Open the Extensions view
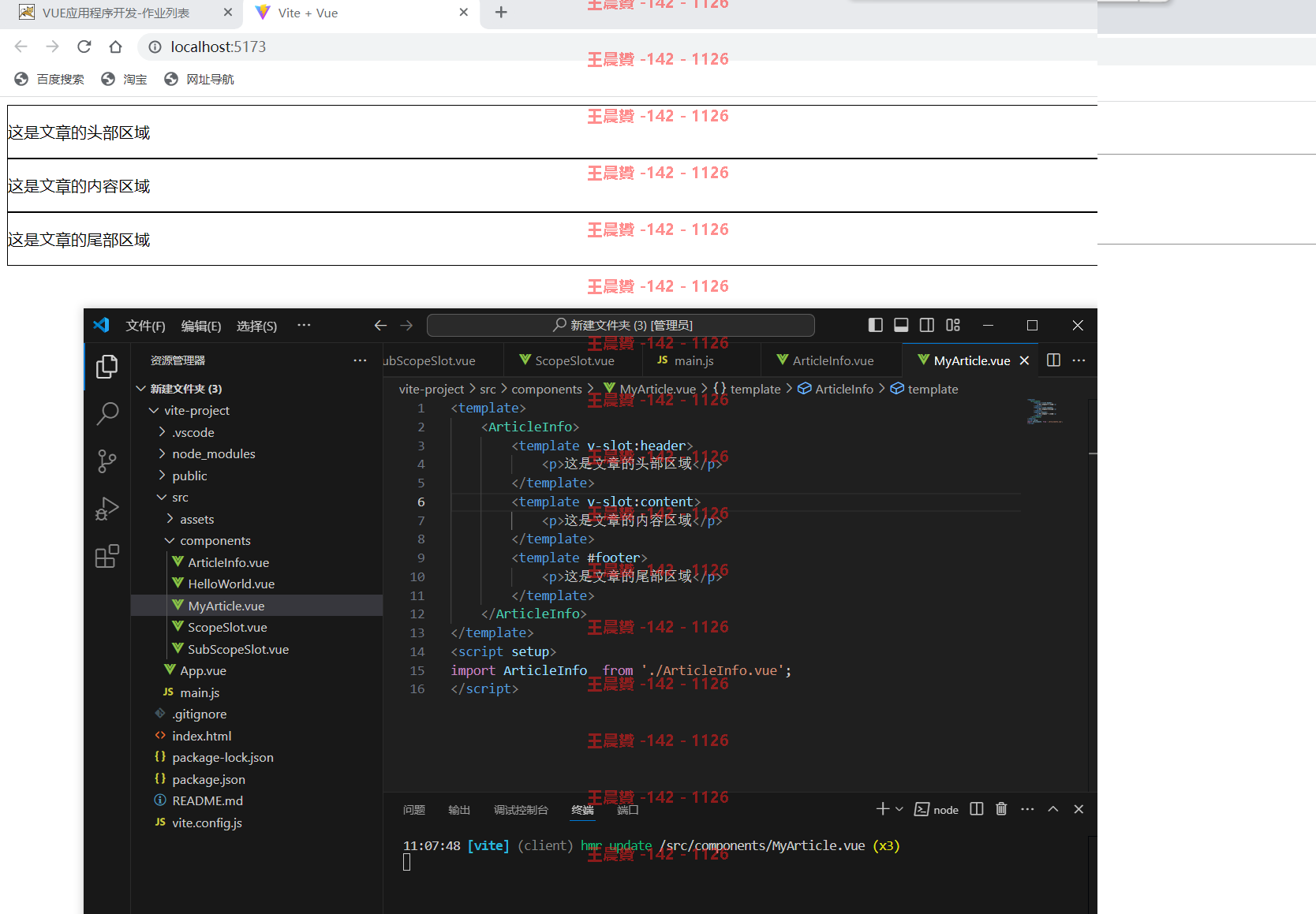 coord(107,556)
